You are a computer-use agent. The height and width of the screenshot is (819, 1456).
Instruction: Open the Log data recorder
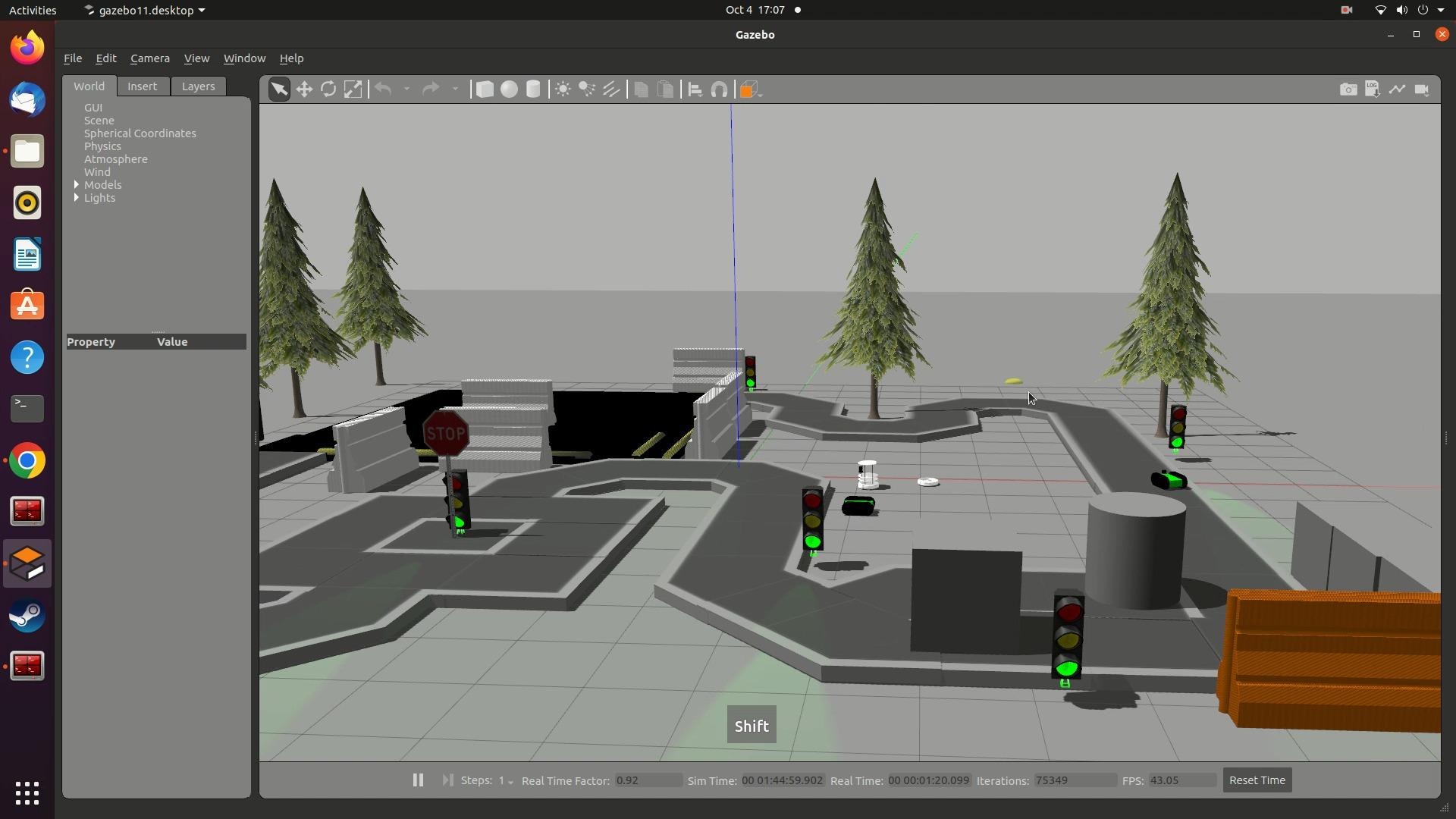click(x=1373, y=89)
